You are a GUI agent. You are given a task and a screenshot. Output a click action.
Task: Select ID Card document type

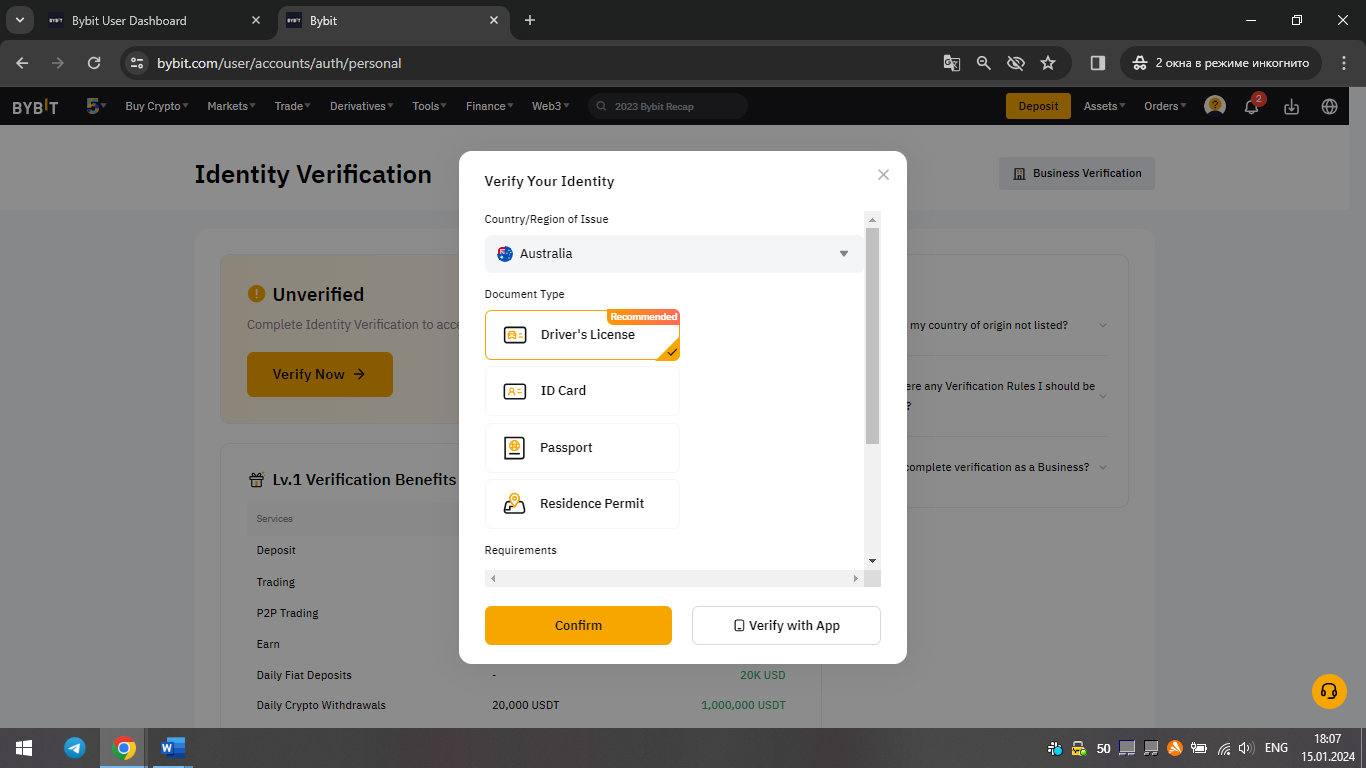582,391
